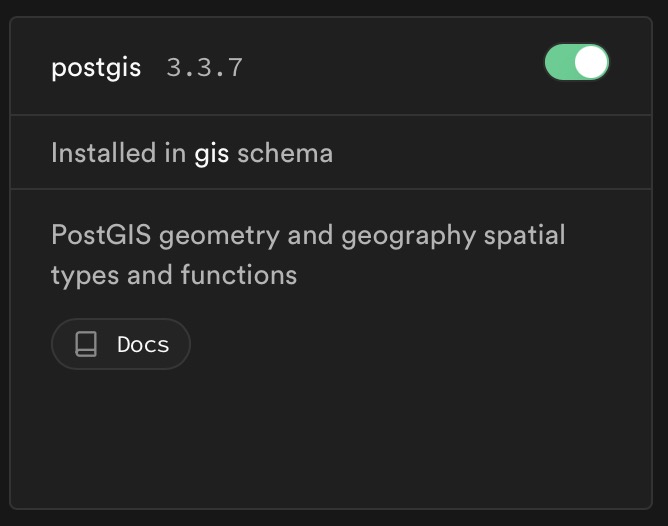Click the white knob of the enabled switch
The width and height of the screenshot is (668, 526).
click(x=591, y=63)
